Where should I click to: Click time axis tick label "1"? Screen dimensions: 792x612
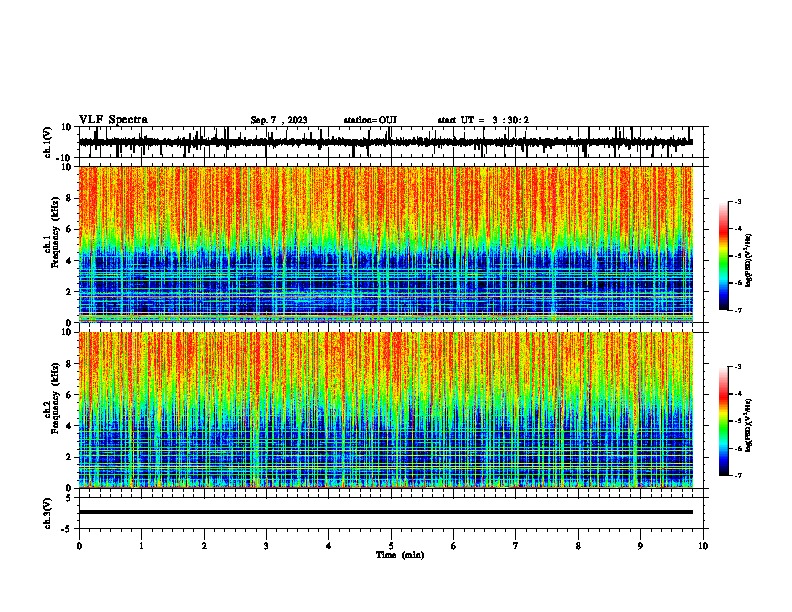click(x=141, y=546)
